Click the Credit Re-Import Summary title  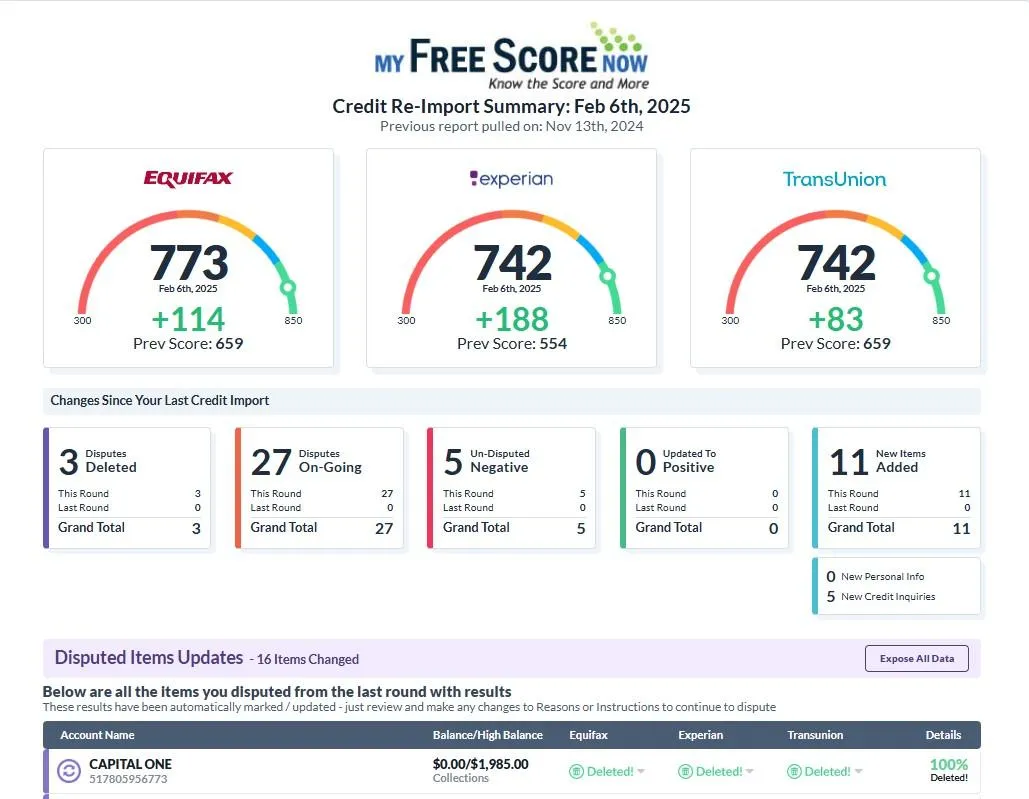511,106
